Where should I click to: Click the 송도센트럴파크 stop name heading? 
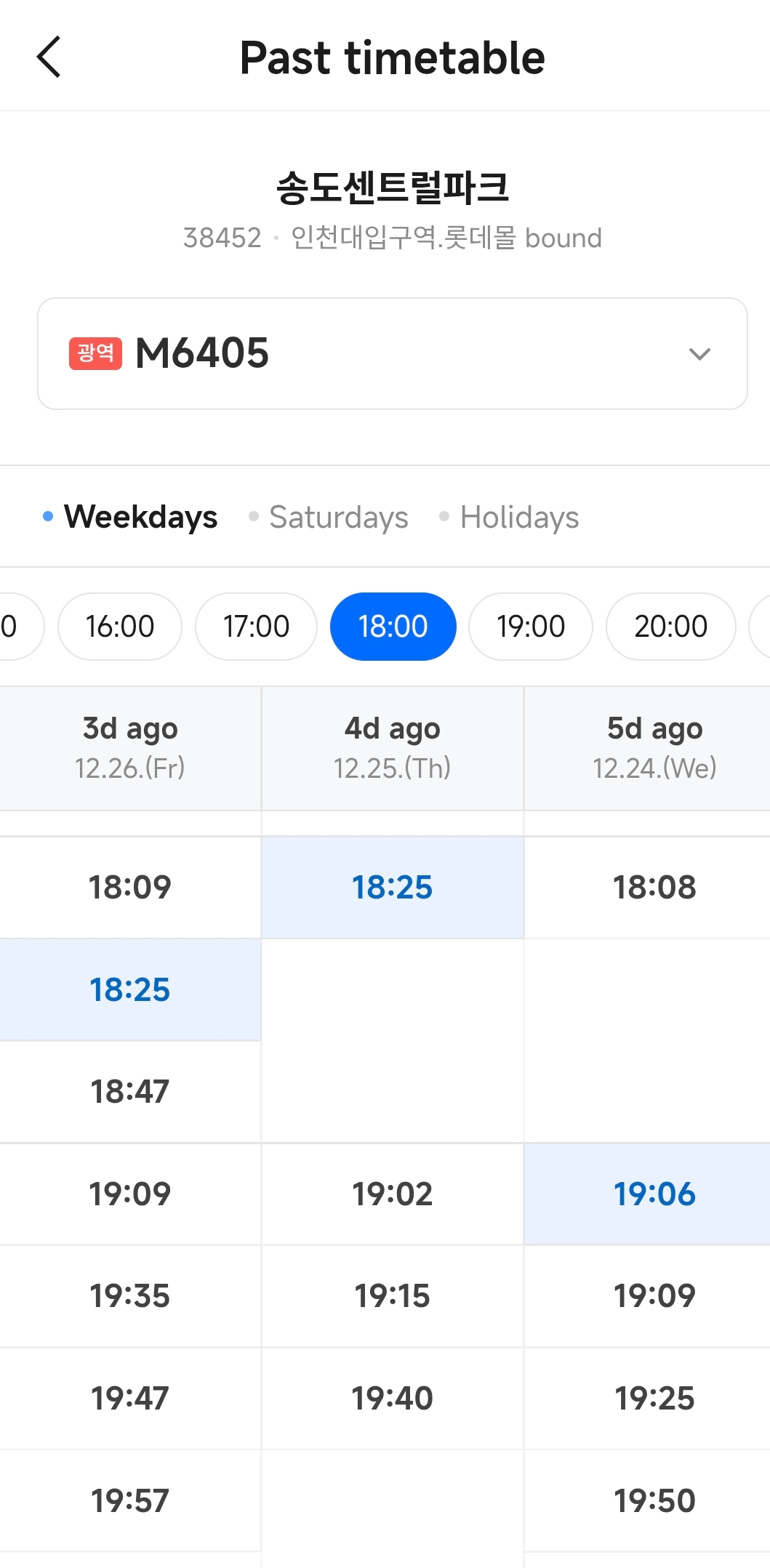pyautogui.click(x=393, y=188)
